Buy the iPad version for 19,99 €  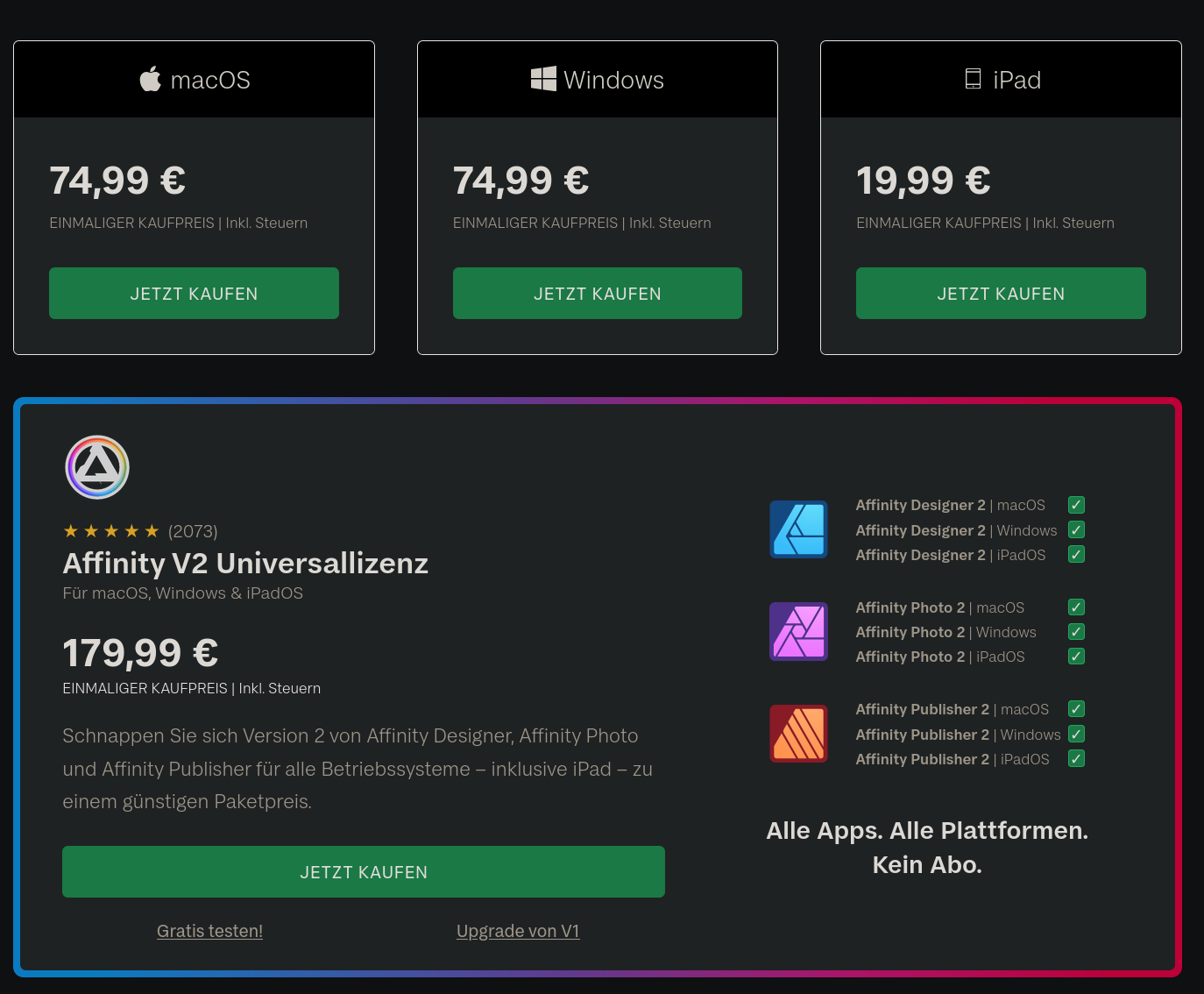click(1001, 294)
